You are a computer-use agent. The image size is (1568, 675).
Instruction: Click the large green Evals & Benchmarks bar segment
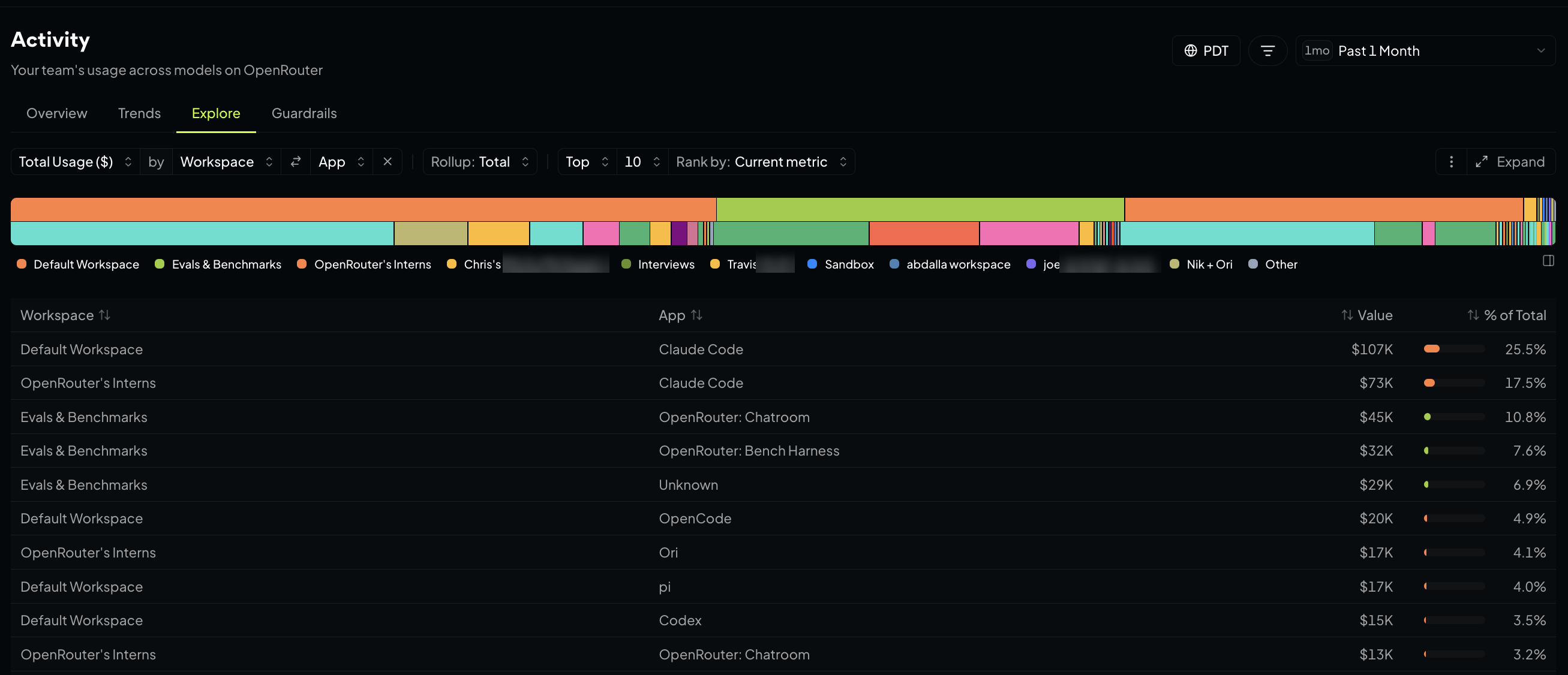(x=920, y=209)
